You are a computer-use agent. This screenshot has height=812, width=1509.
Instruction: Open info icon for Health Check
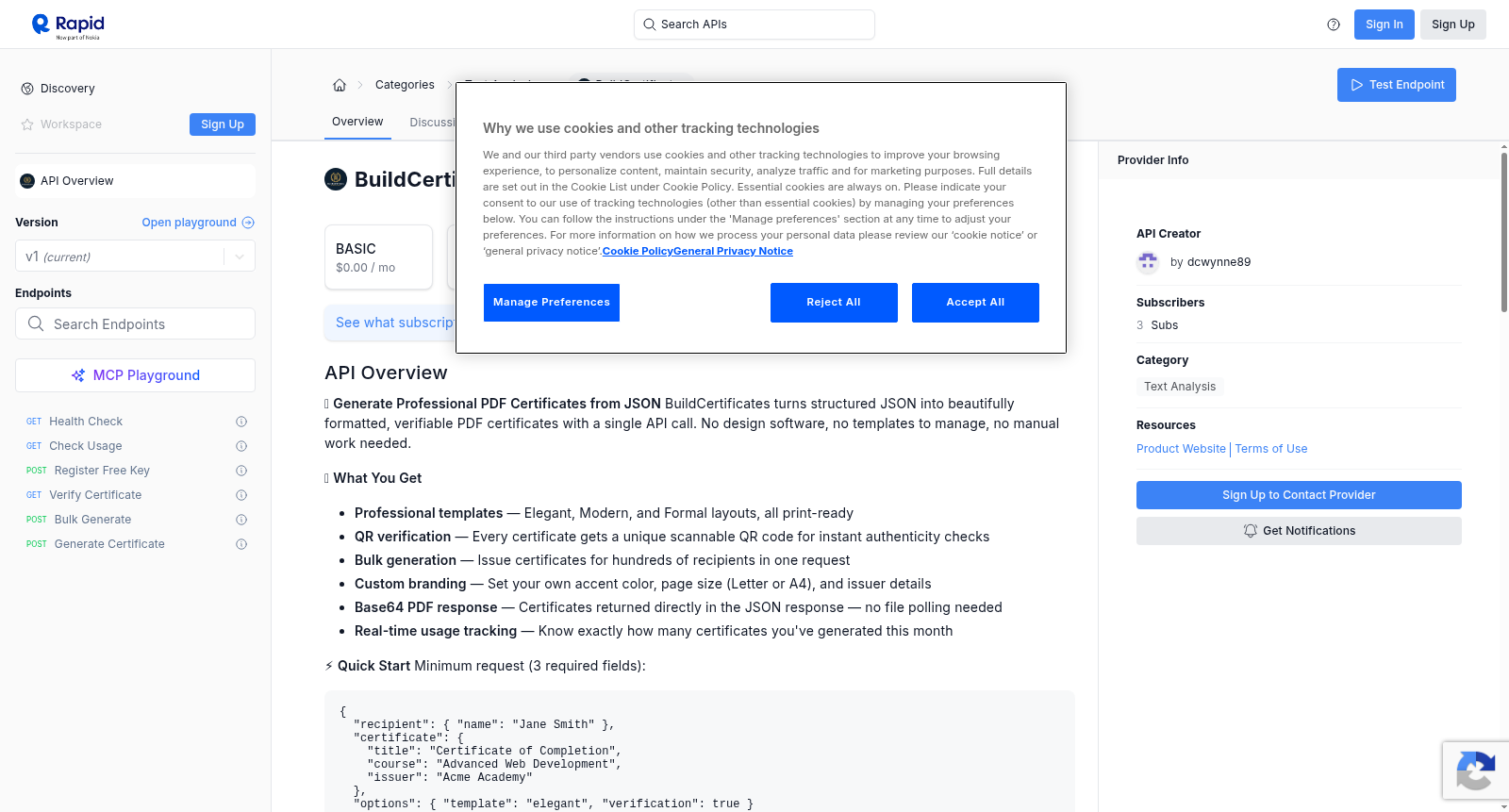coord(241,422)
